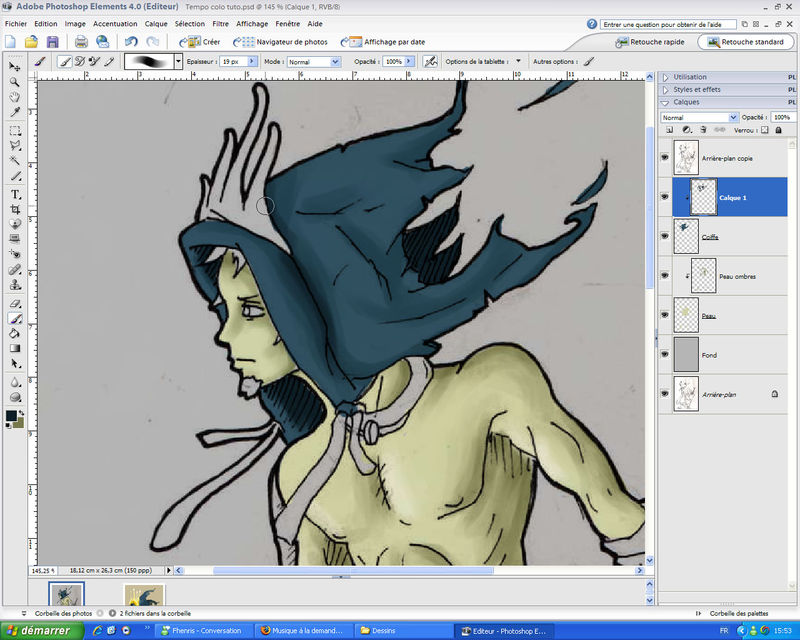Viewport: 800px width, 640px height.
Task: Select the Hand pan tool
Action: [15, 97]
